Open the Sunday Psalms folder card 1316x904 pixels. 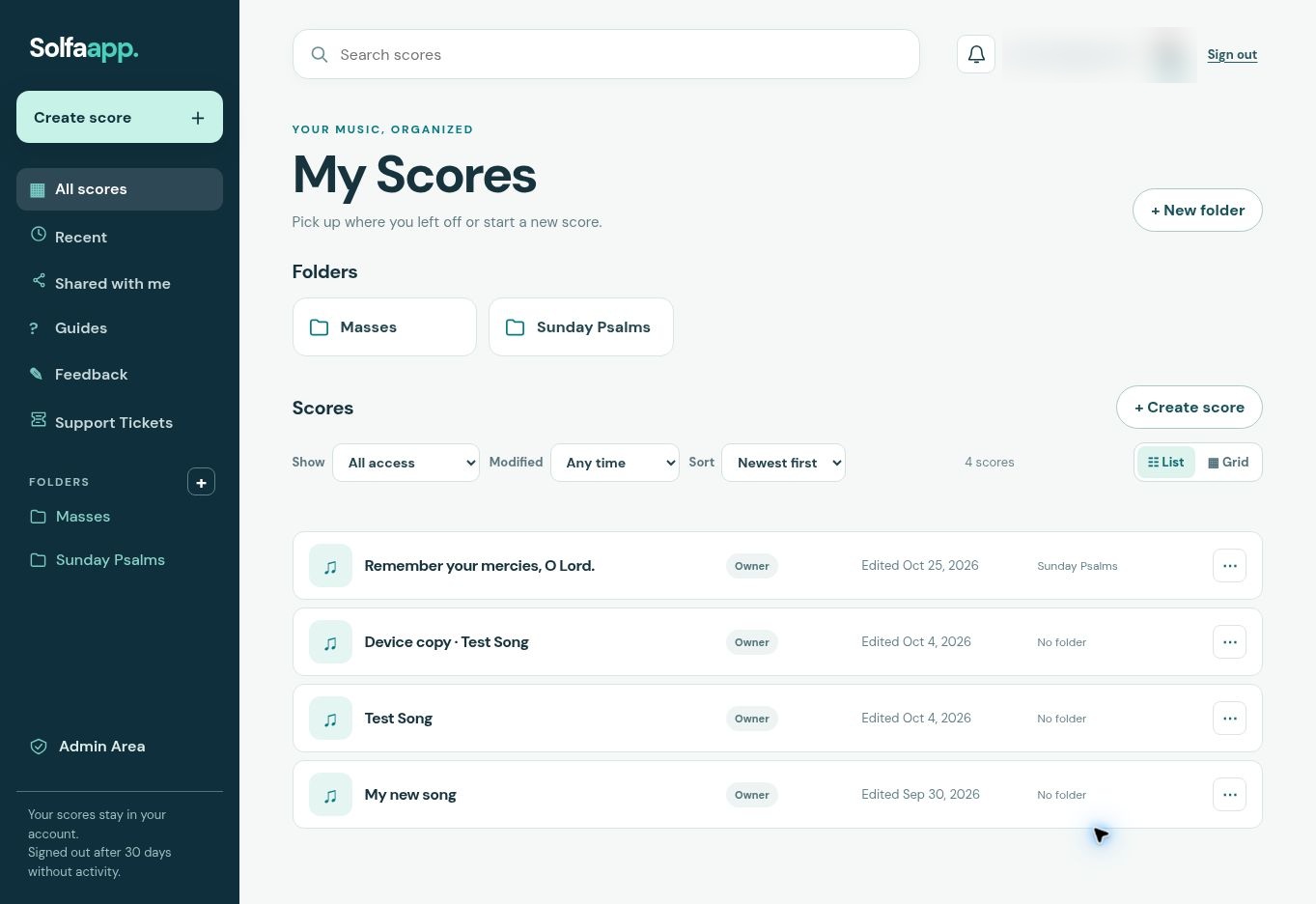pos(581,326)
